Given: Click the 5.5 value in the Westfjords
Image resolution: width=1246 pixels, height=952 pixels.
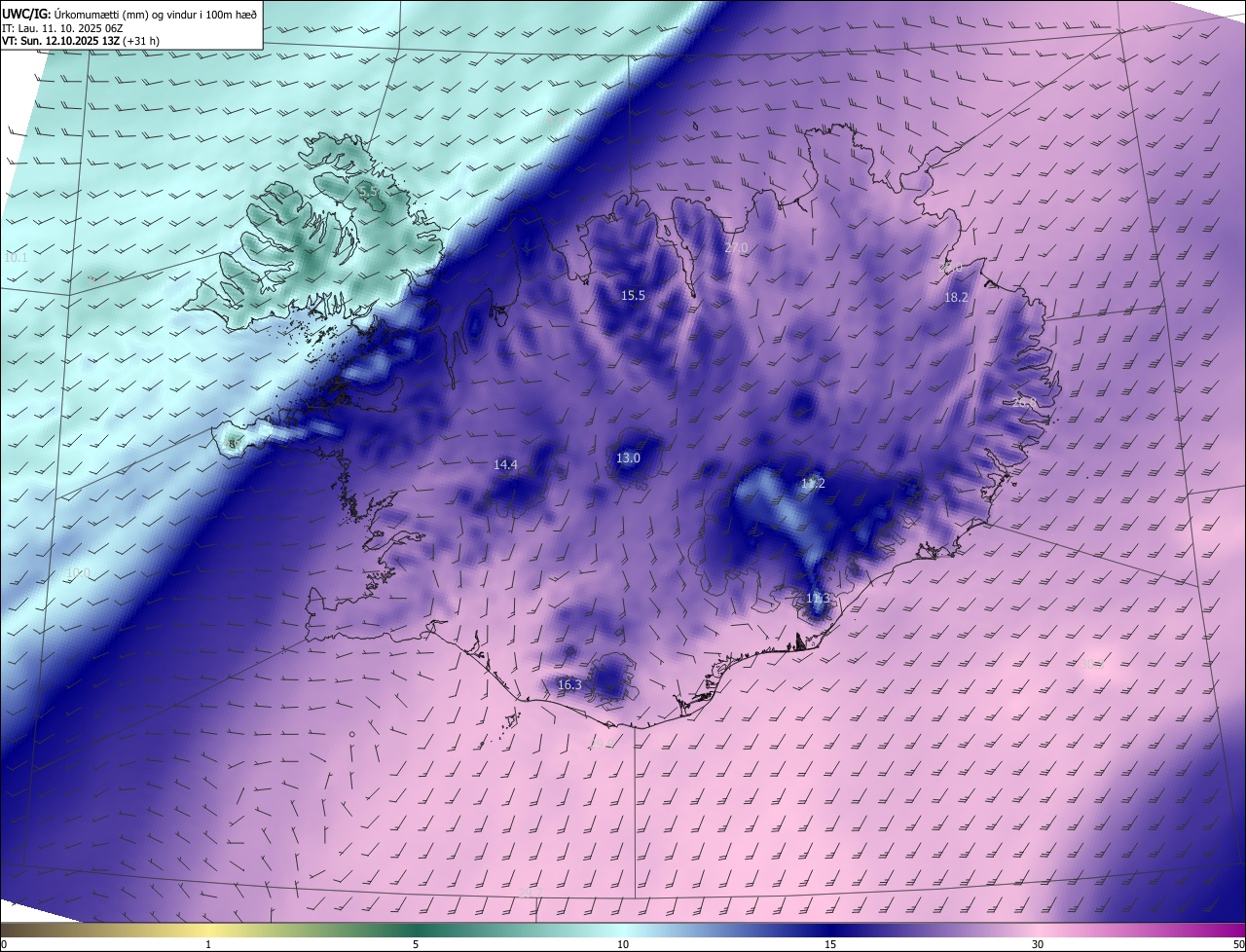Looking at the screenshot, I should (x=368, y=193).
